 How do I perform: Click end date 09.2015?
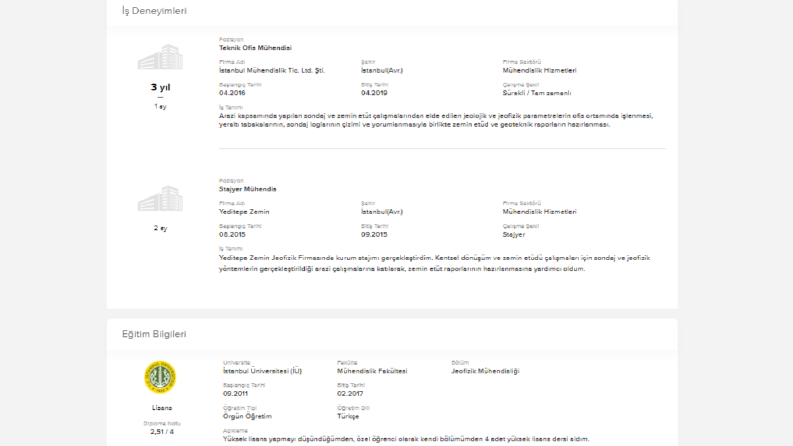pos(374,235)
